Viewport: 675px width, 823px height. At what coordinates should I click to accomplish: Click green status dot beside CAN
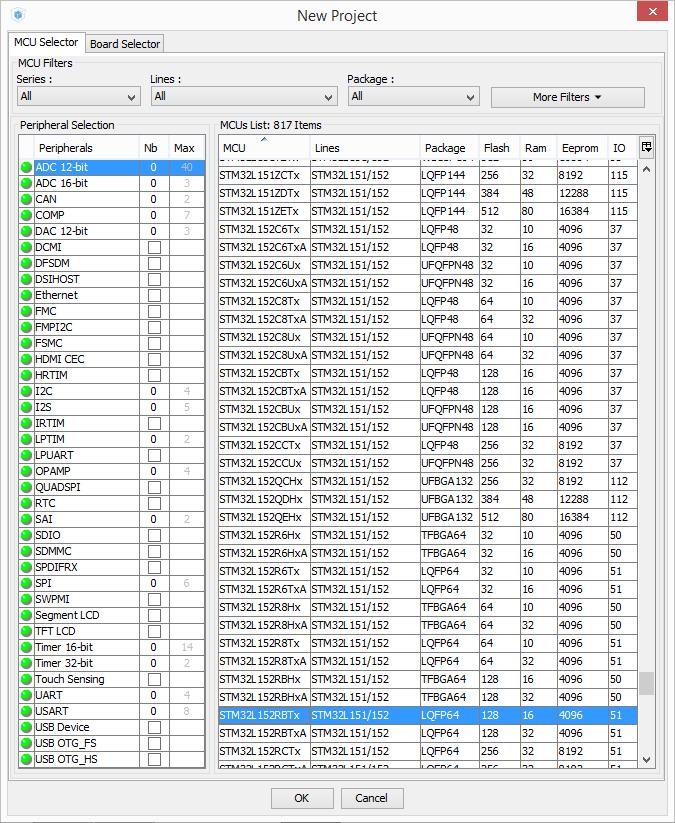click(26, 199)
